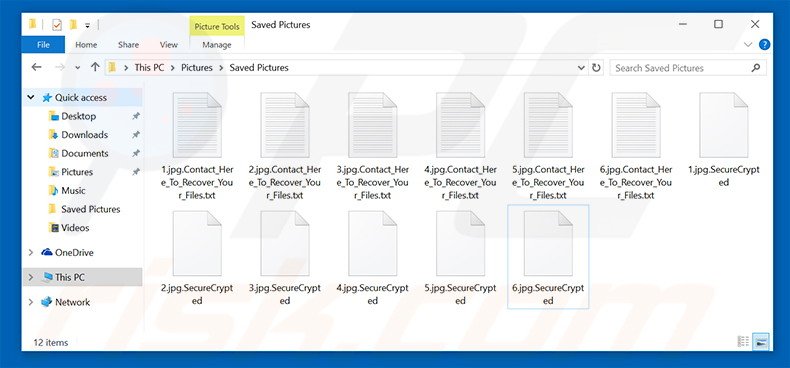Select the 4.jpg.SecureCrypted file icon
Viewport: 790px width, 368px height.
372,243
